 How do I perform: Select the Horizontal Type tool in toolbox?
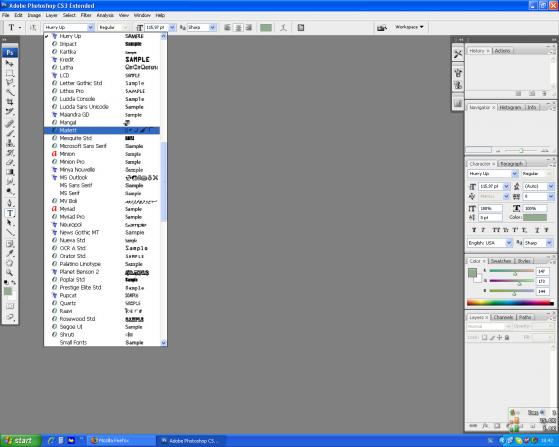point(10,213)
